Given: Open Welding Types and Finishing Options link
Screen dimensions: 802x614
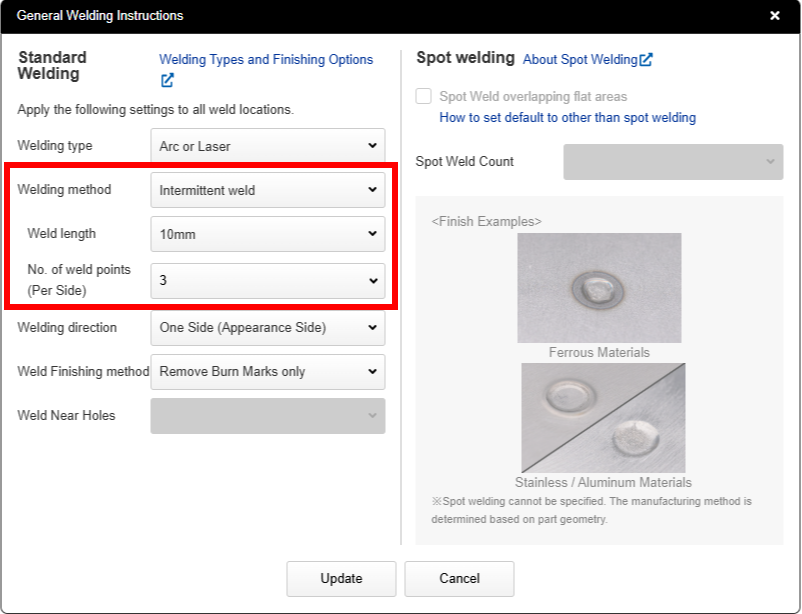Looking at the screenshot, I should (265, 60).
